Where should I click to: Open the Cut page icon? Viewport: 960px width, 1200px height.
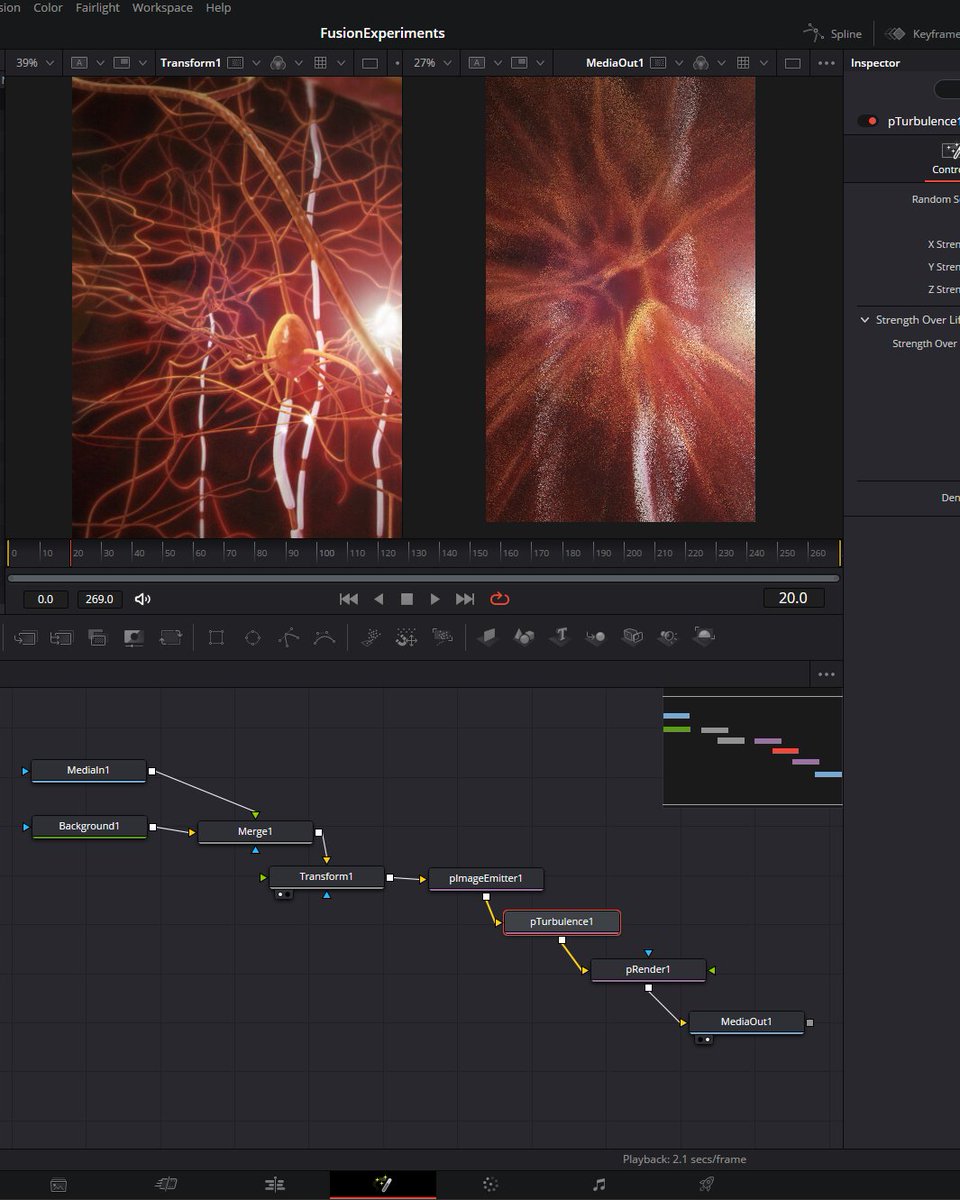(x=166, y=1185)
